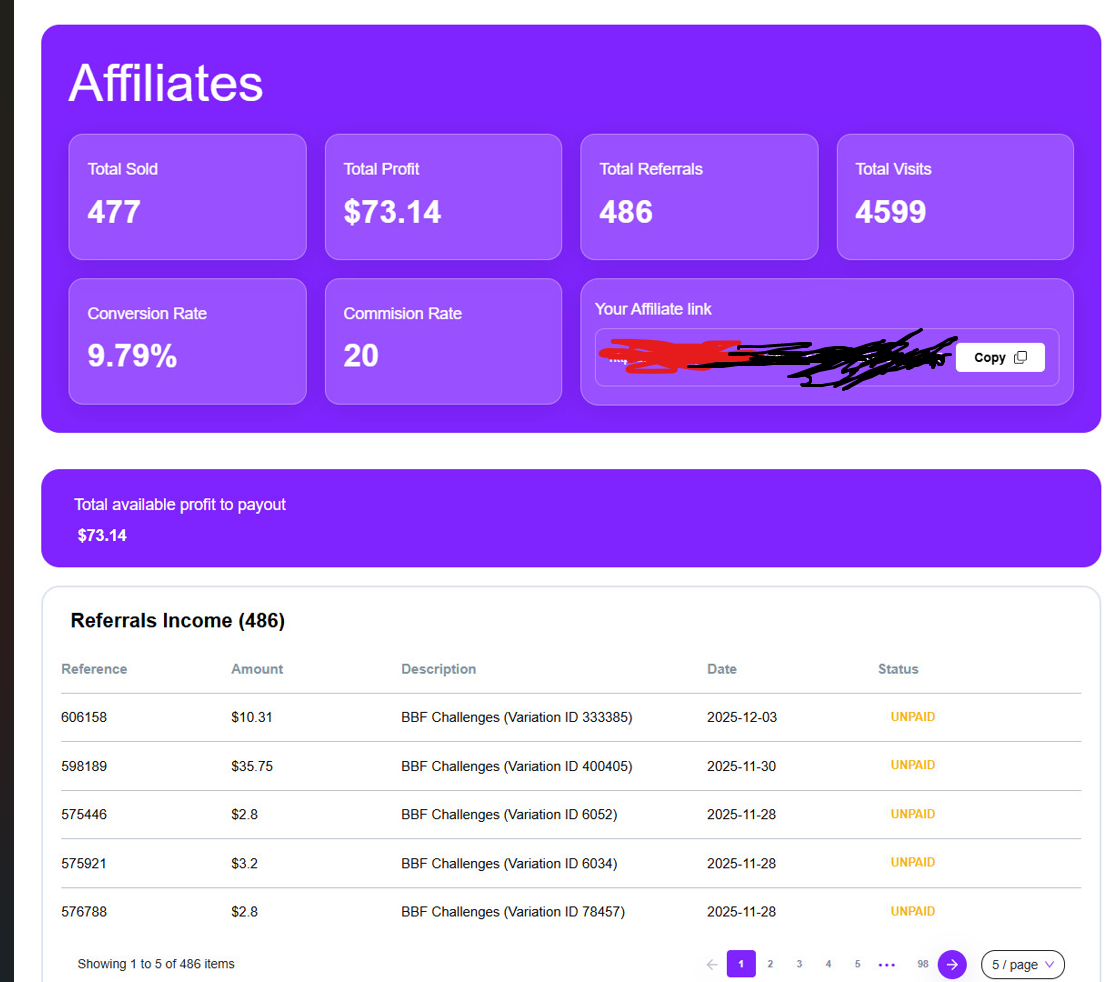
Task: Go to page 2 of referrals
Action: point(770,964)
